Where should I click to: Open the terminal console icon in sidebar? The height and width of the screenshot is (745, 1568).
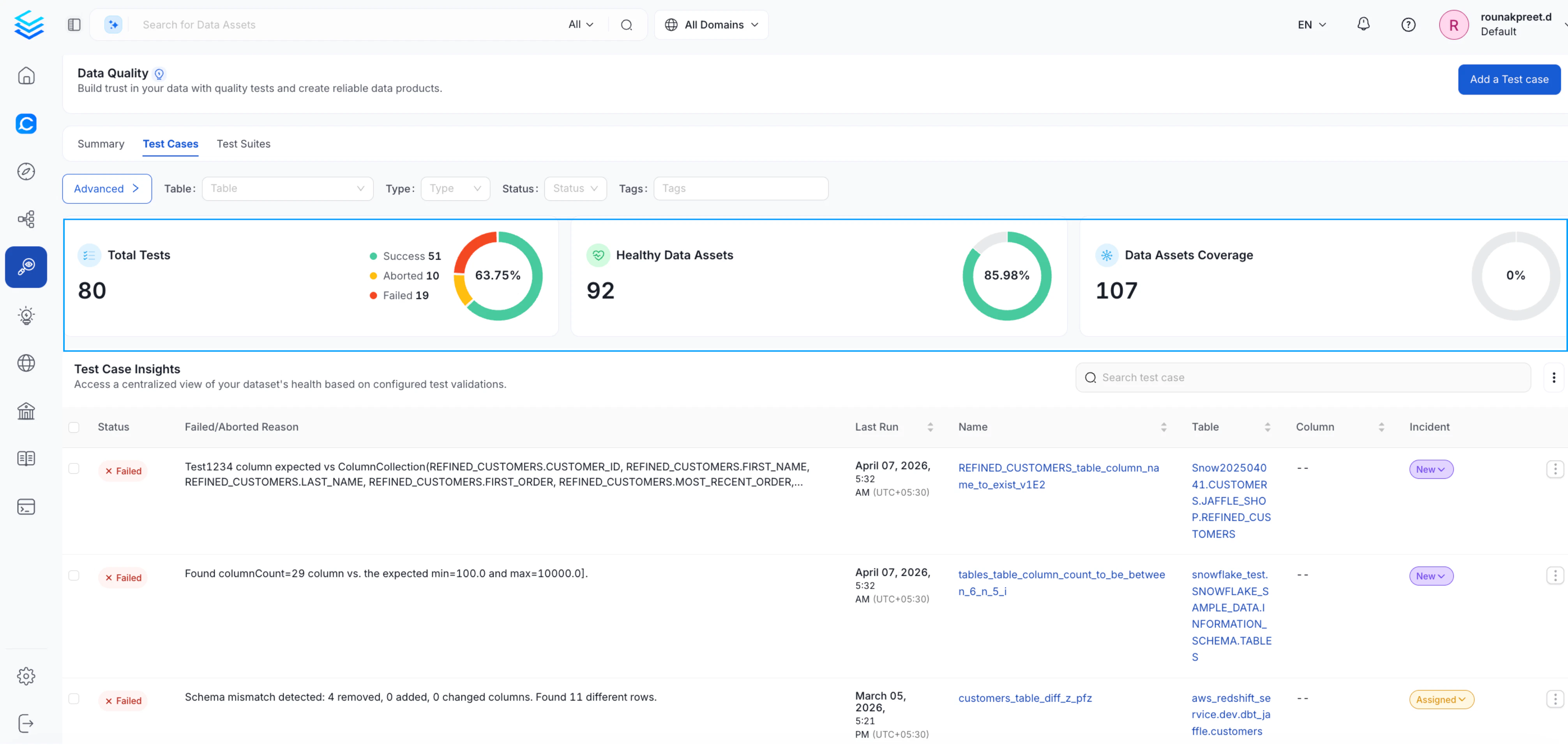[26, 506]
